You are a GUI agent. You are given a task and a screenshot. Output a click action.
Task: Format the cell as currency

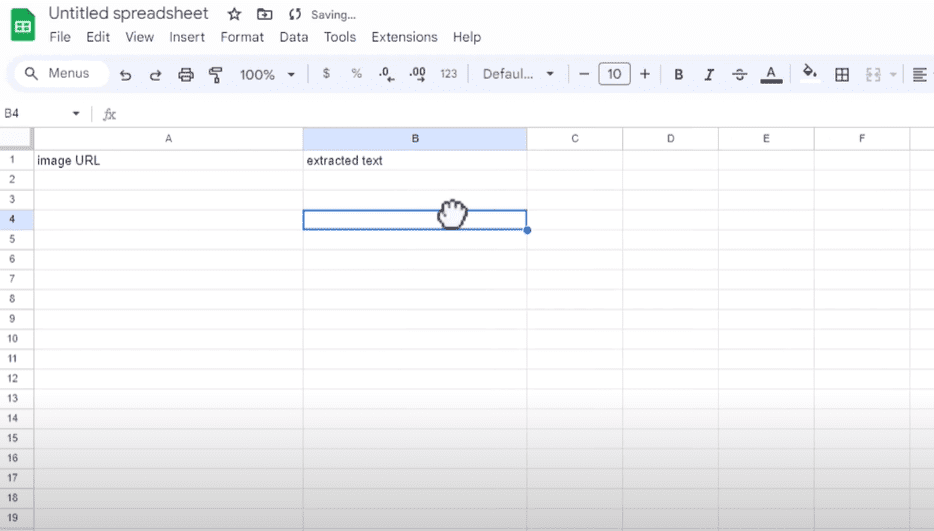coord(326,74)
